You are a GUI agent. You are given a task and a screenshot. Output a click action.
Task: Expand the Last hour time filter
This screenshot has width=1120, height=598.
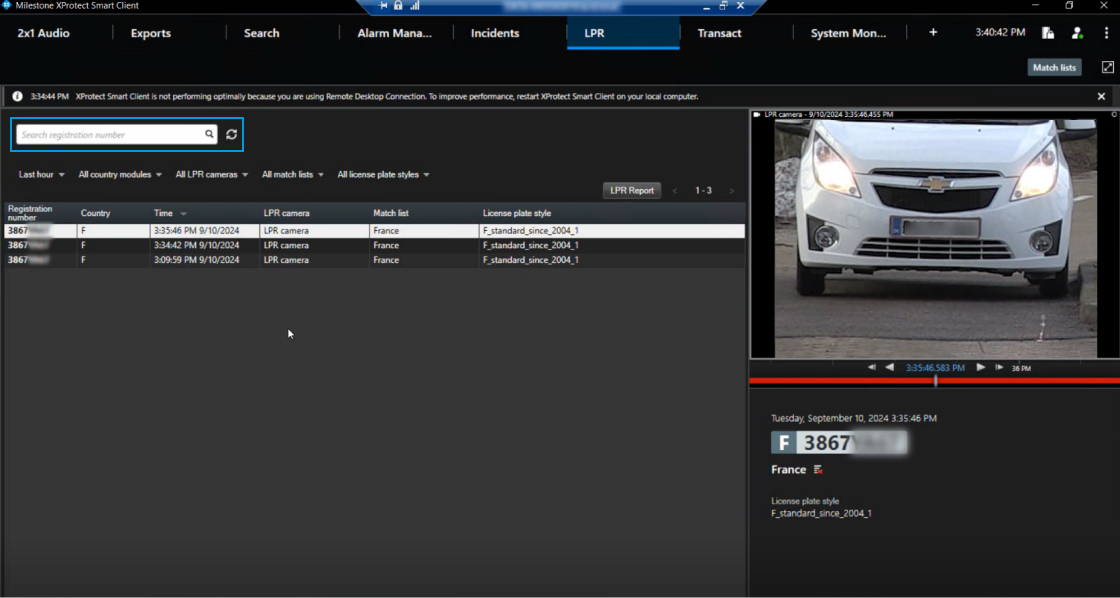[x=41, y=175]
